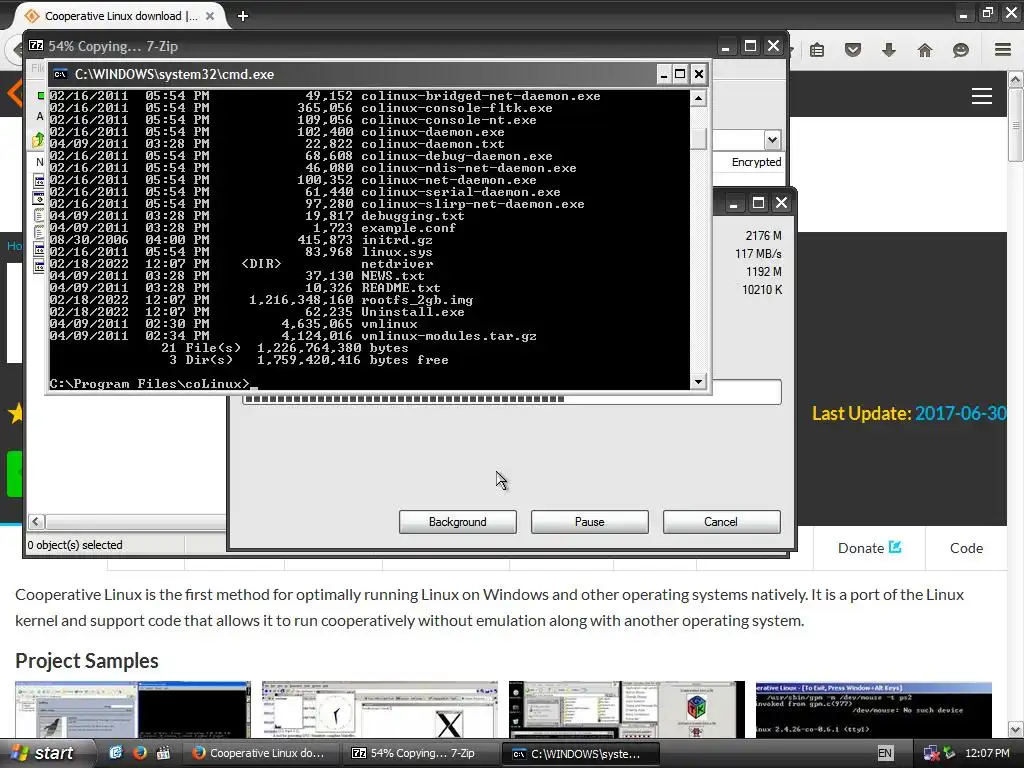Switch to the C:\WINDOWS\syste... taskbar item

coord(581,753)
